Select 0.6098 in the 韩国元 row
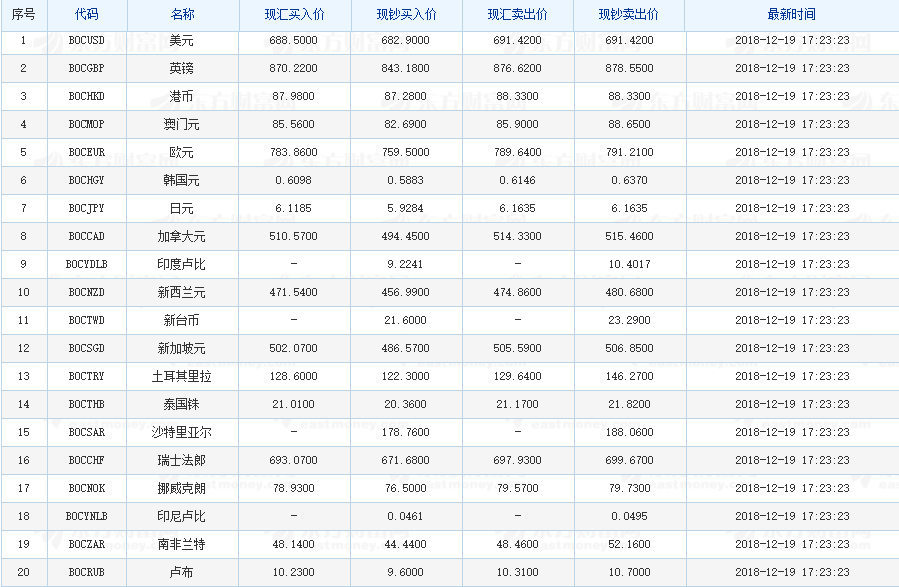This screenshot has width=899, height=587. (294, 181)
